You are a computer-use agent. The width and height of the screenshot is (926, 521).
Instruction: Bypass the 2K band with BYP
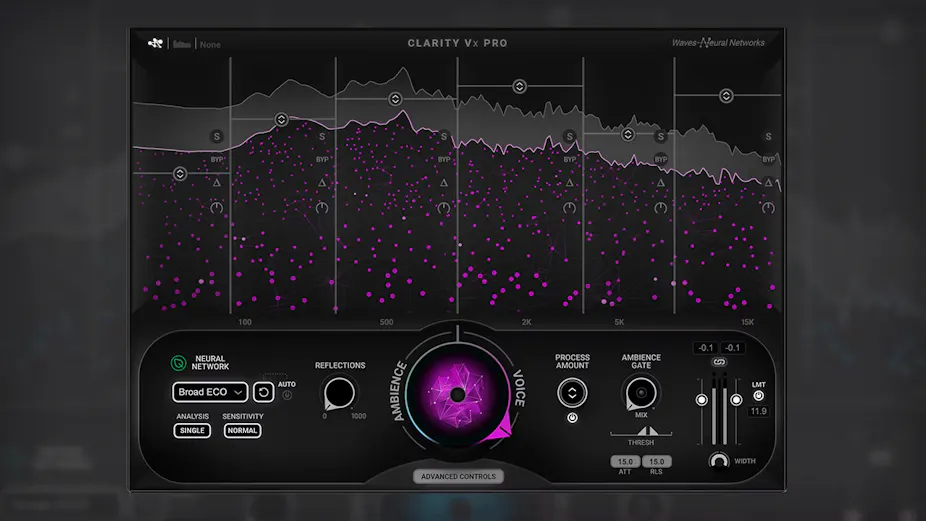569,159
